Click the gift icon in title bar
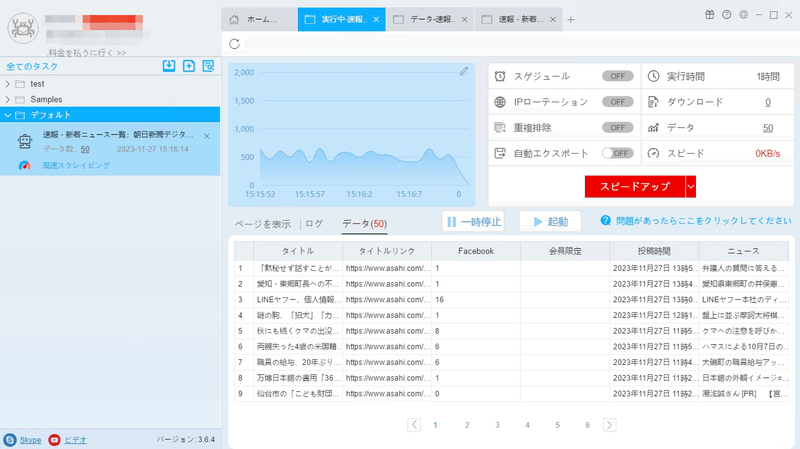800x449 pixels. [x=710, y=15]
